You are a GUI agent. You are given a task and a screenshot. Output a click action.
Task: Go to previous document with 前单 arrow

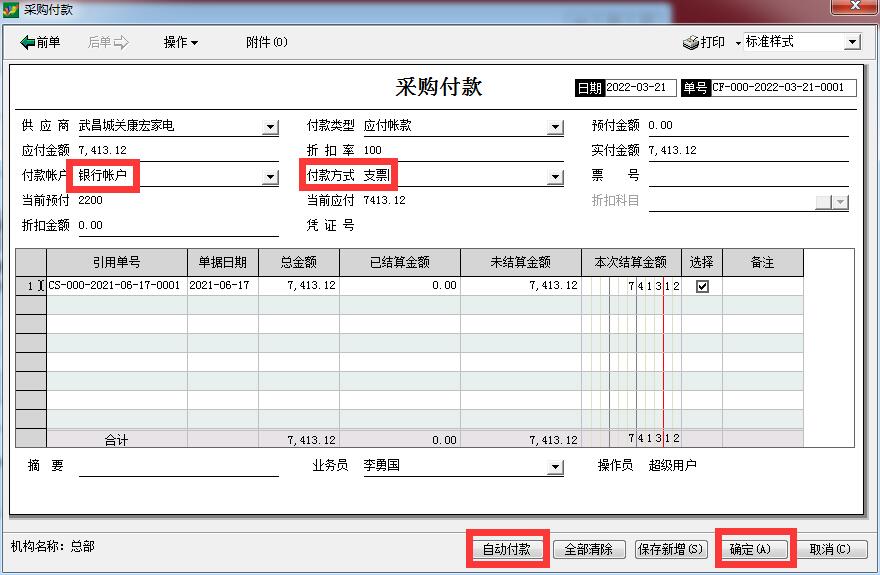[x=40, y=42]
